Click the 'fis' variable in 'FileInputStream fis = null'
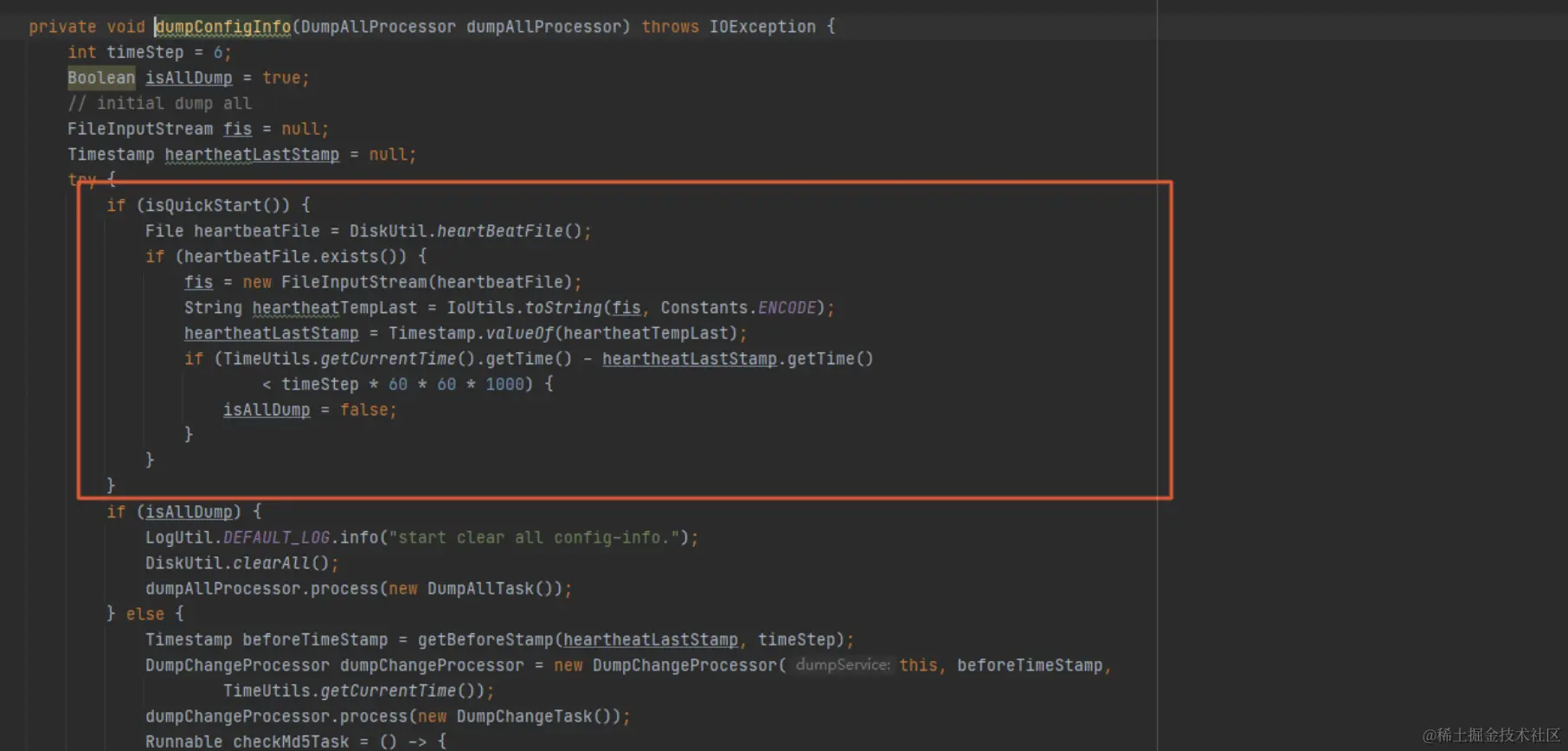Viewport: 1568px width, 751px height. click(x=237, y=129)
